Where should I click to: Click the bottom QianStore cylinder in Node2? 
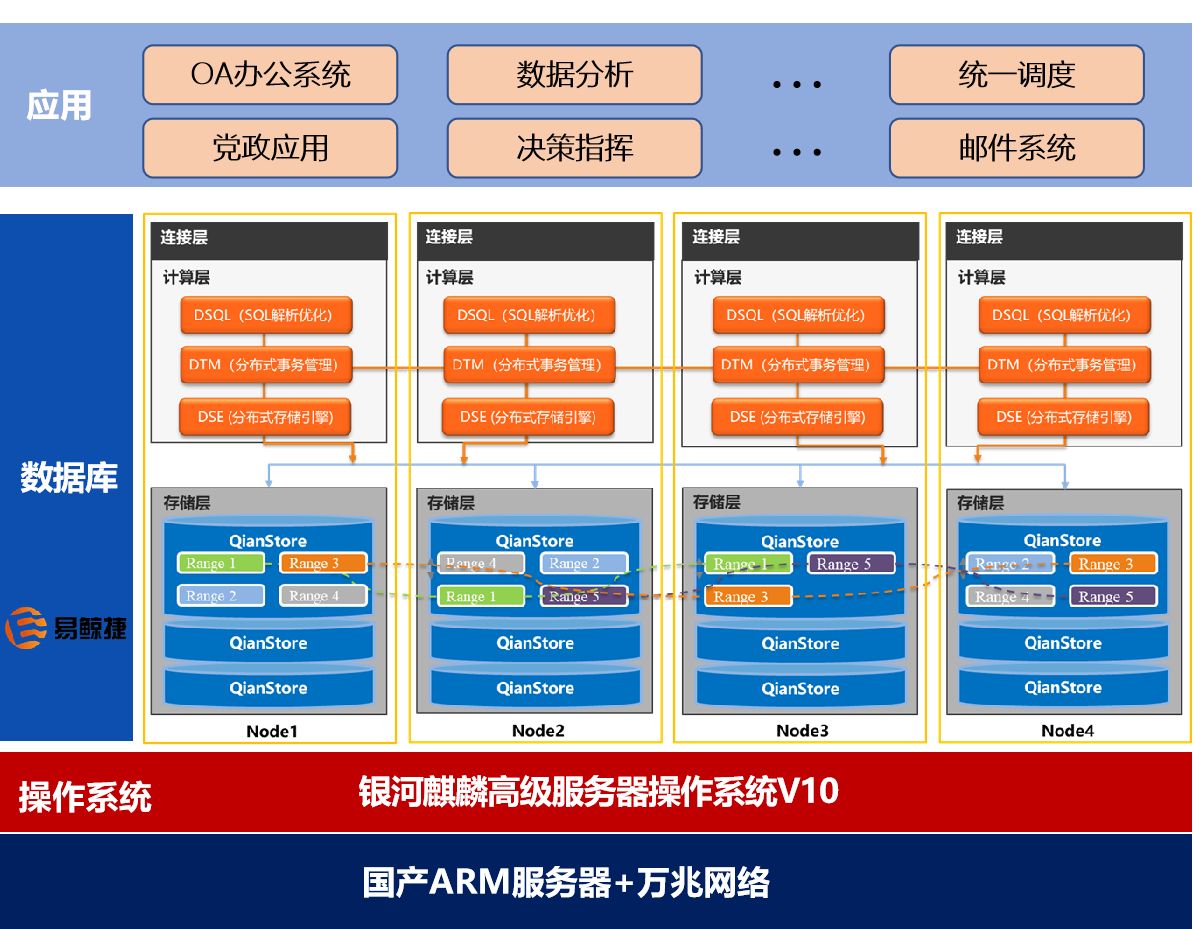point(536,686)
